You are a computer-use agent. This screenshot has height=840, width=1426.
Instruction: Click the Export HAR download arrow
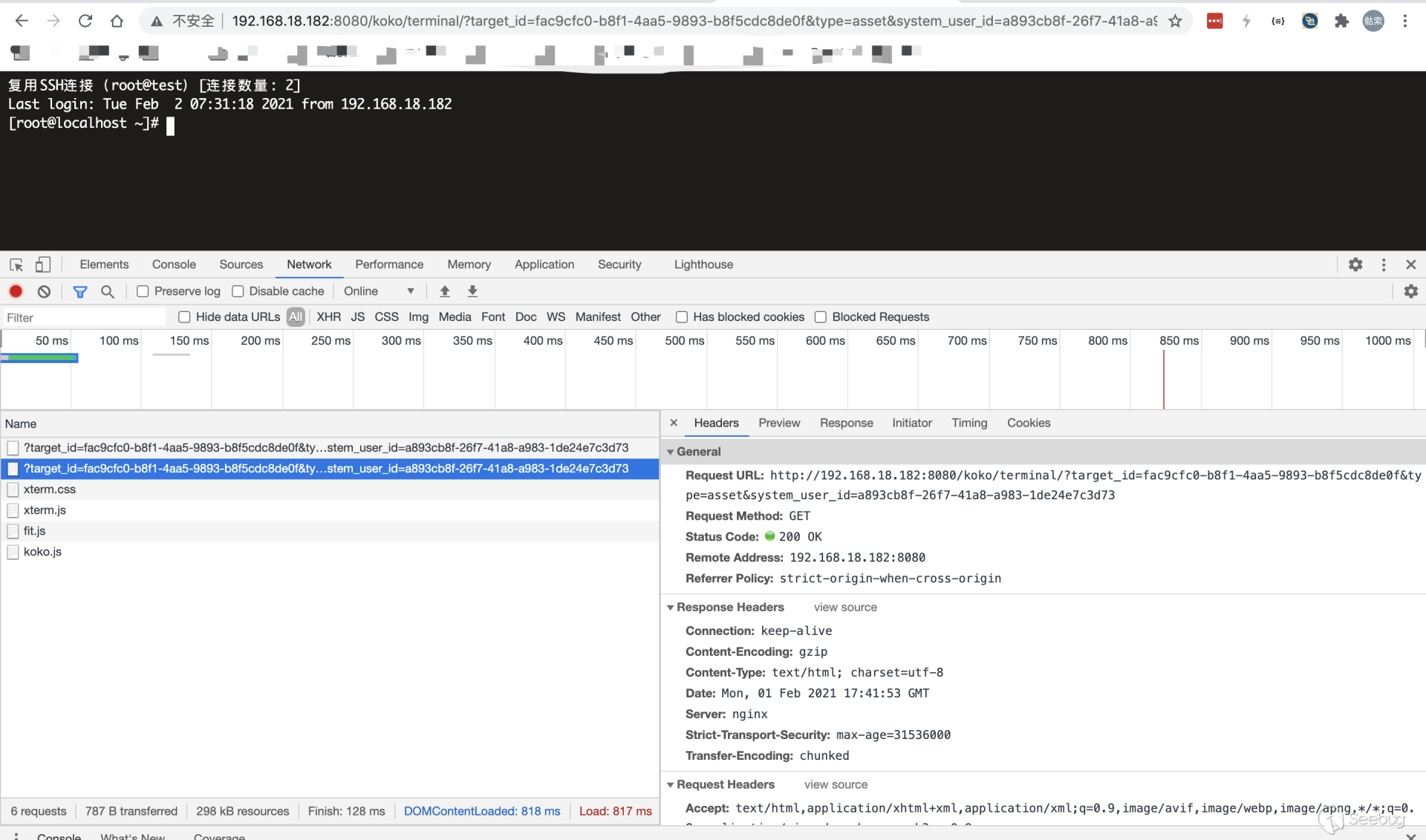pyautogui.click(x=472, y=291)
